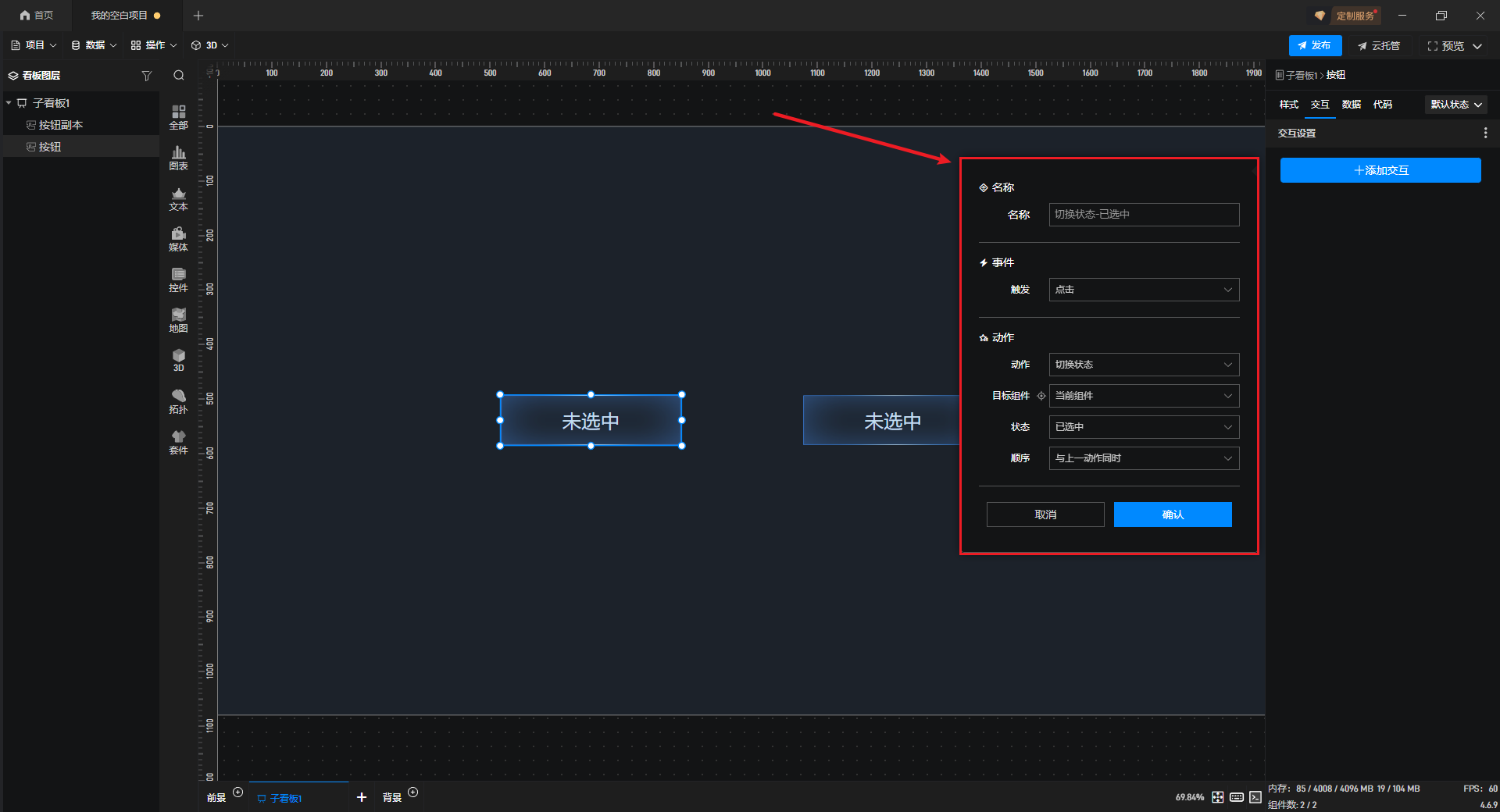The image size is (1500, 812).
Task: Cancel the dialog with 取消 button
Action: coord(1045,515)
